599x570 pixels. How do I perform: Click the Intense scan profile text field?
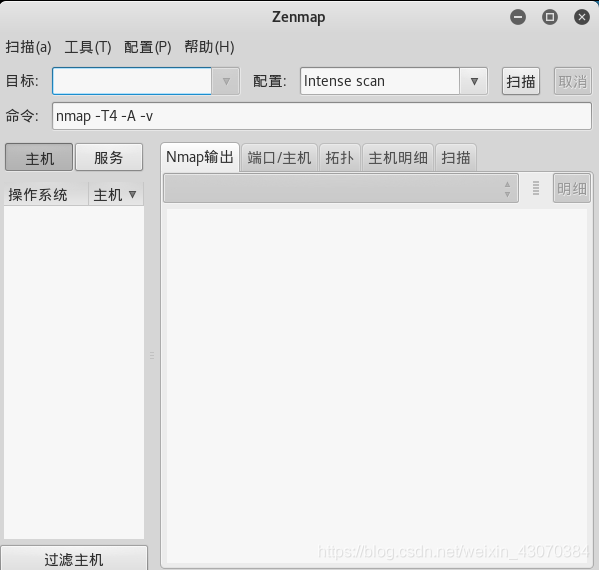tap(380, 81)
